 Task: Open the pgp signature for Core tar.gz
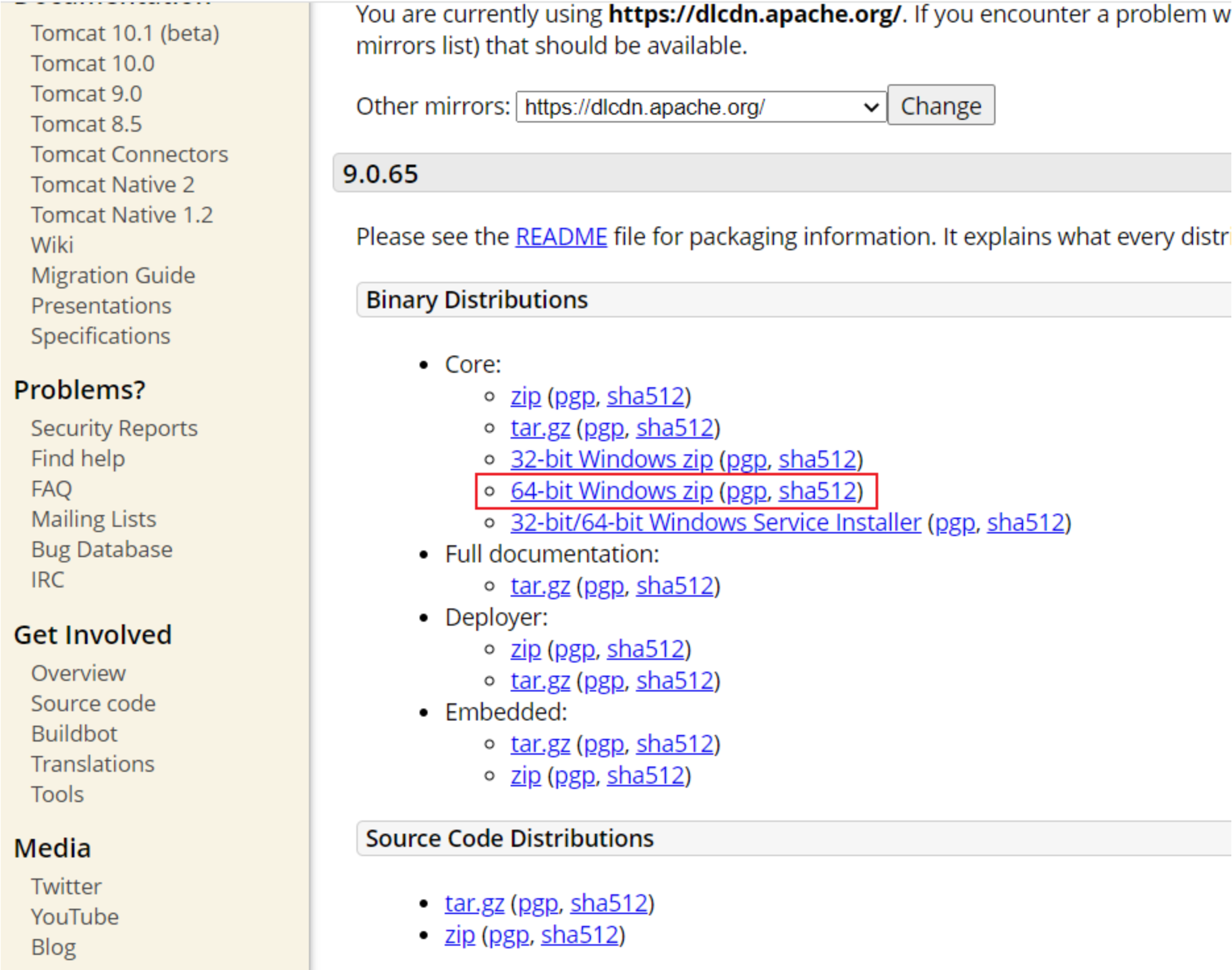(x=604, y=428)
